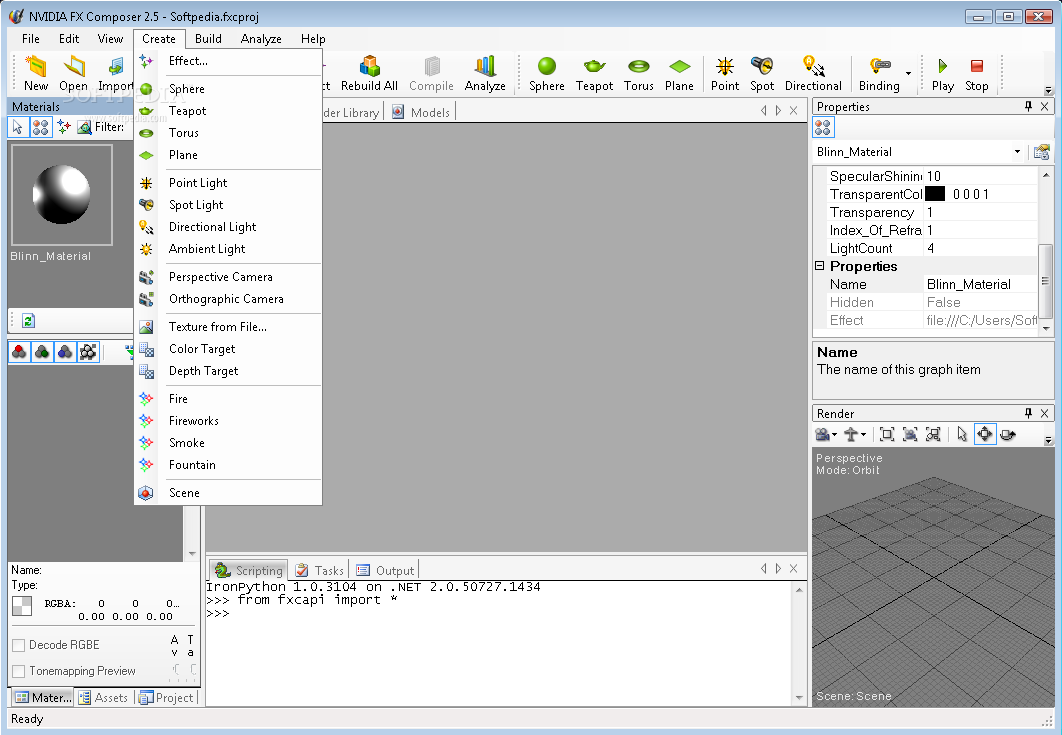Pin the Render panel
The width and height of the screenshot is (1062, 735).
1028,413
